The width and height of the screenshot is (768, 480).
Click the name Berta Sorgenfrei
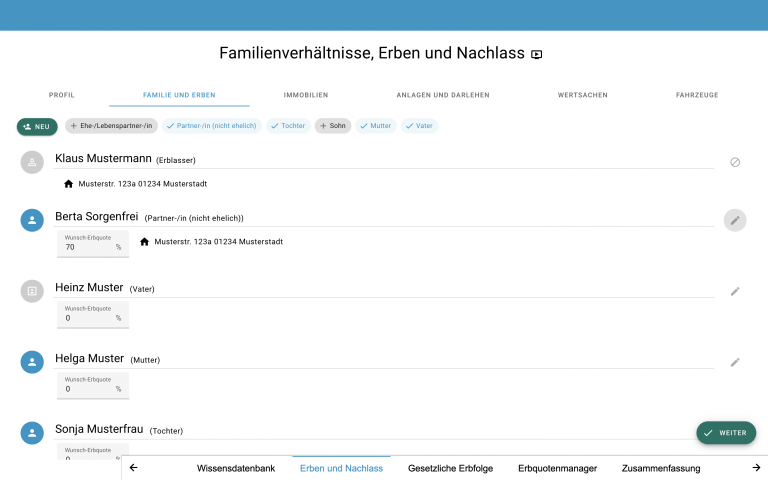click(x=96, y=216)
